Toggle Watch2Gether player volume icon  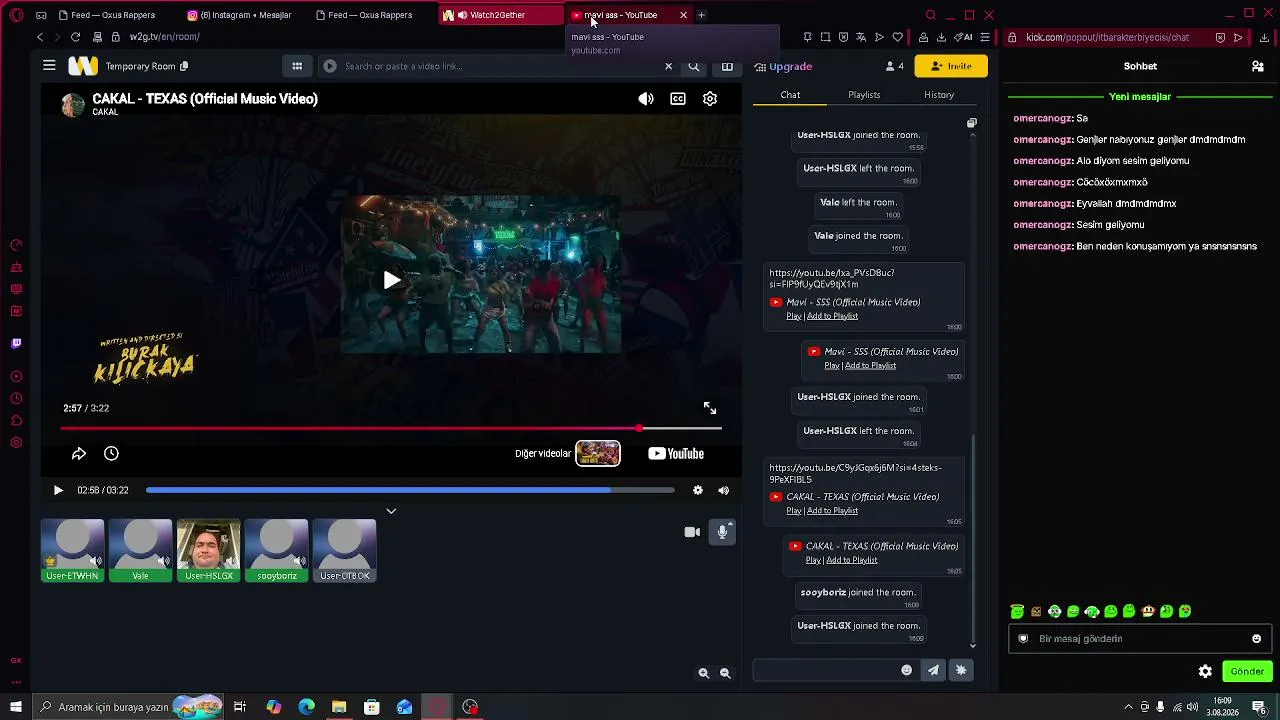pyautogui.click(x=724, y=490)
